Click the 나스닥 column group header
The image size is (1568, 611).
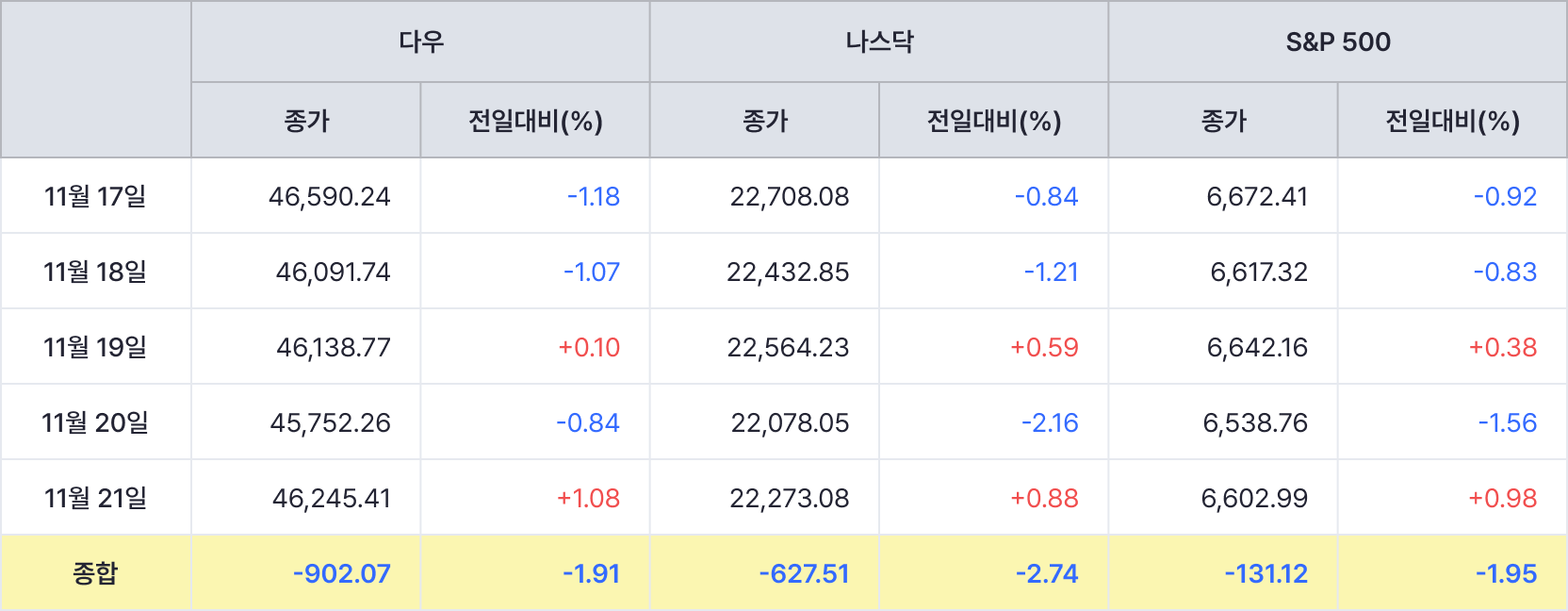click(879, 41)
